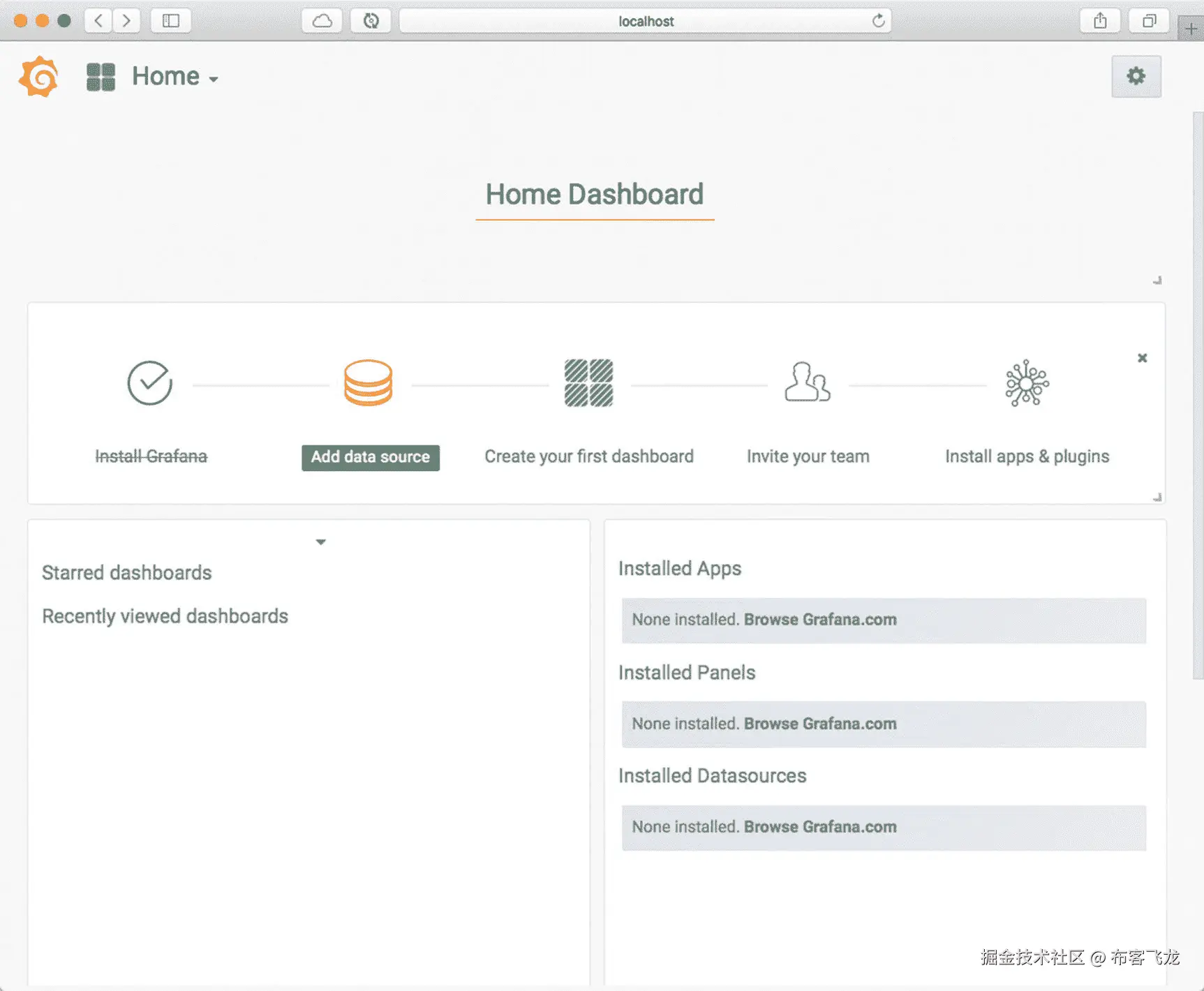Image resolution: width=1204 pixels, height=991 pixels.
Task: Expand the dashboard list panel arrow
Action: [x=321, y=542]
